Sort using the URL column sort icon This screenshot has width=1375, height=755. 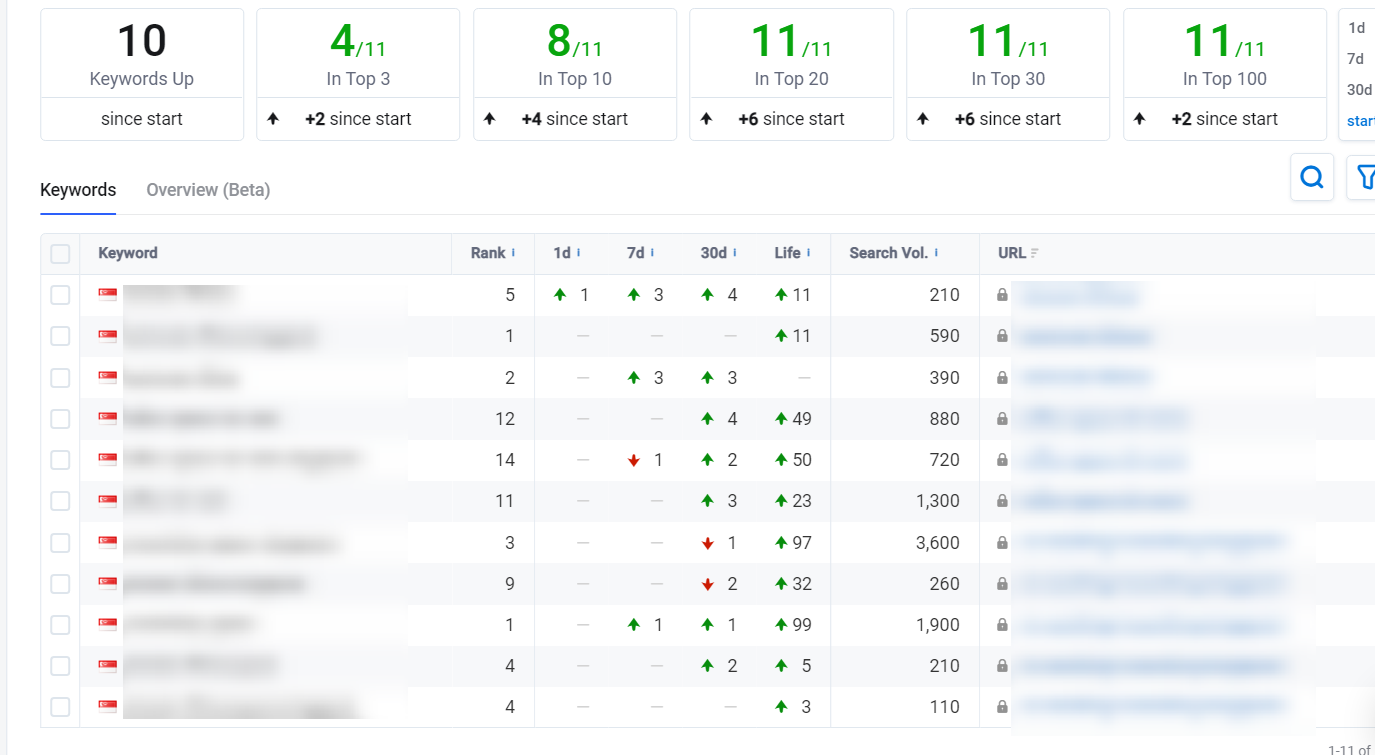pyautogui.click(x=1034, y=254)
